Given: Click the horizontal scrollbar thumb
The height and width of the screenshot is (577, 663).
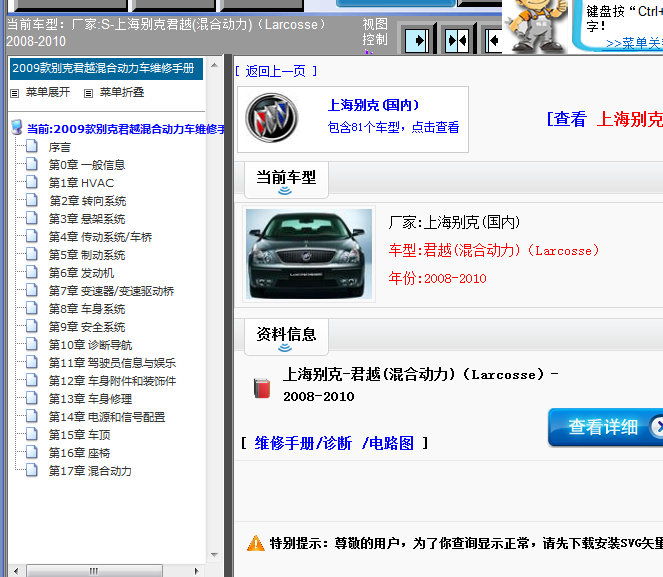Looking at the screenshot, I should click(x=94, y=571).
